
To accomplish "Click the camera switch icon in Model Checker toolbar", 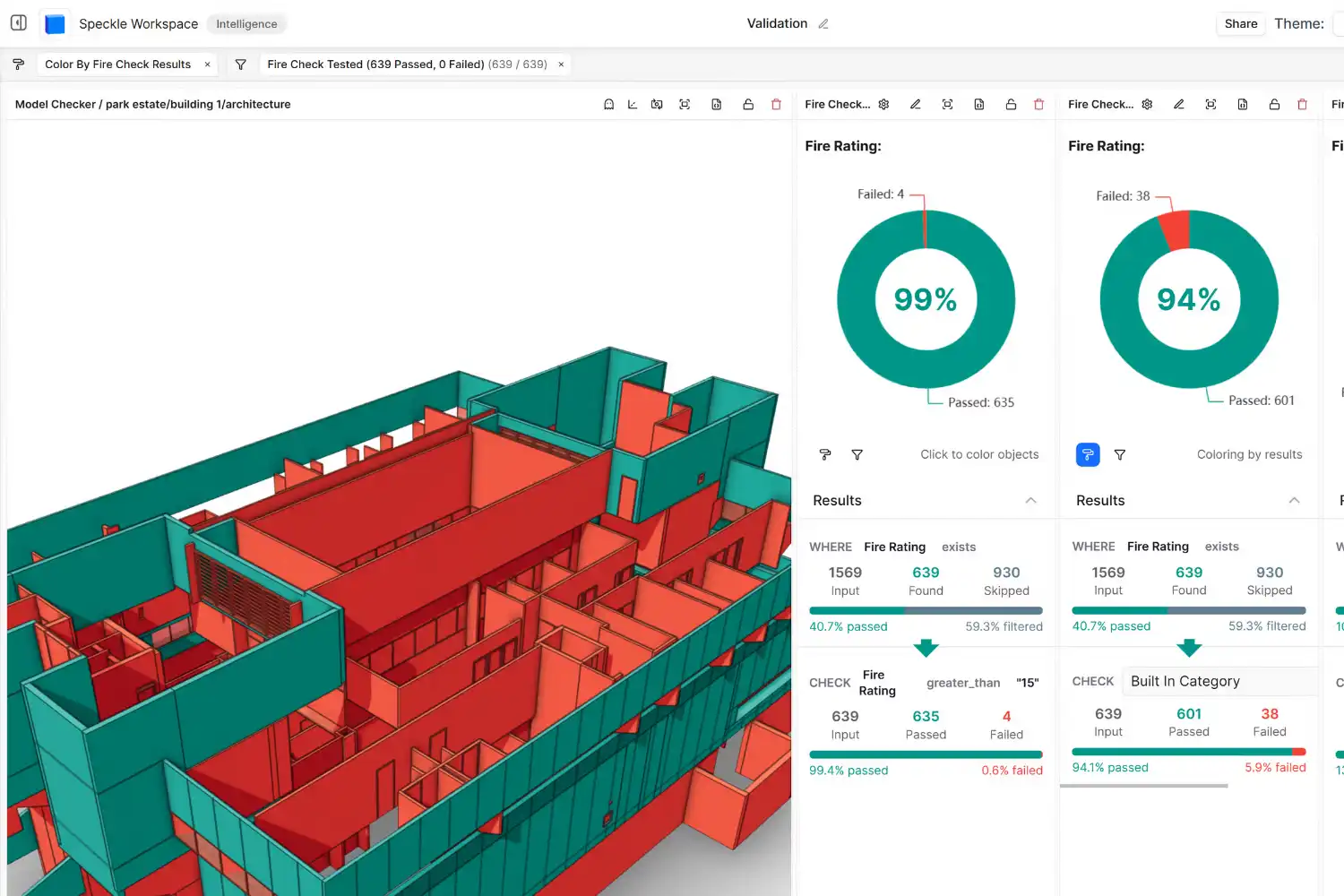I will click(657, 105).
